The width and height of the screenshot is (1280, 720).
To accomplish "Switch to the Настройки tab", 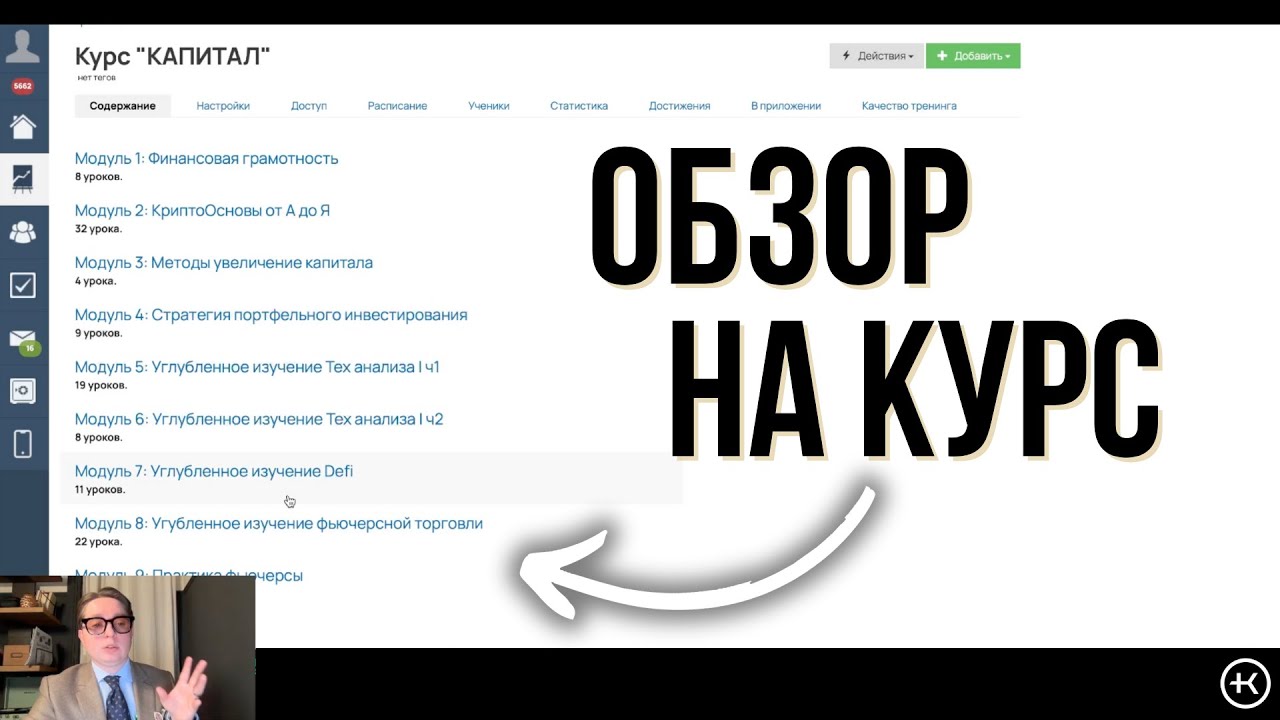I will pyautogui.click(x=223, y=106).
